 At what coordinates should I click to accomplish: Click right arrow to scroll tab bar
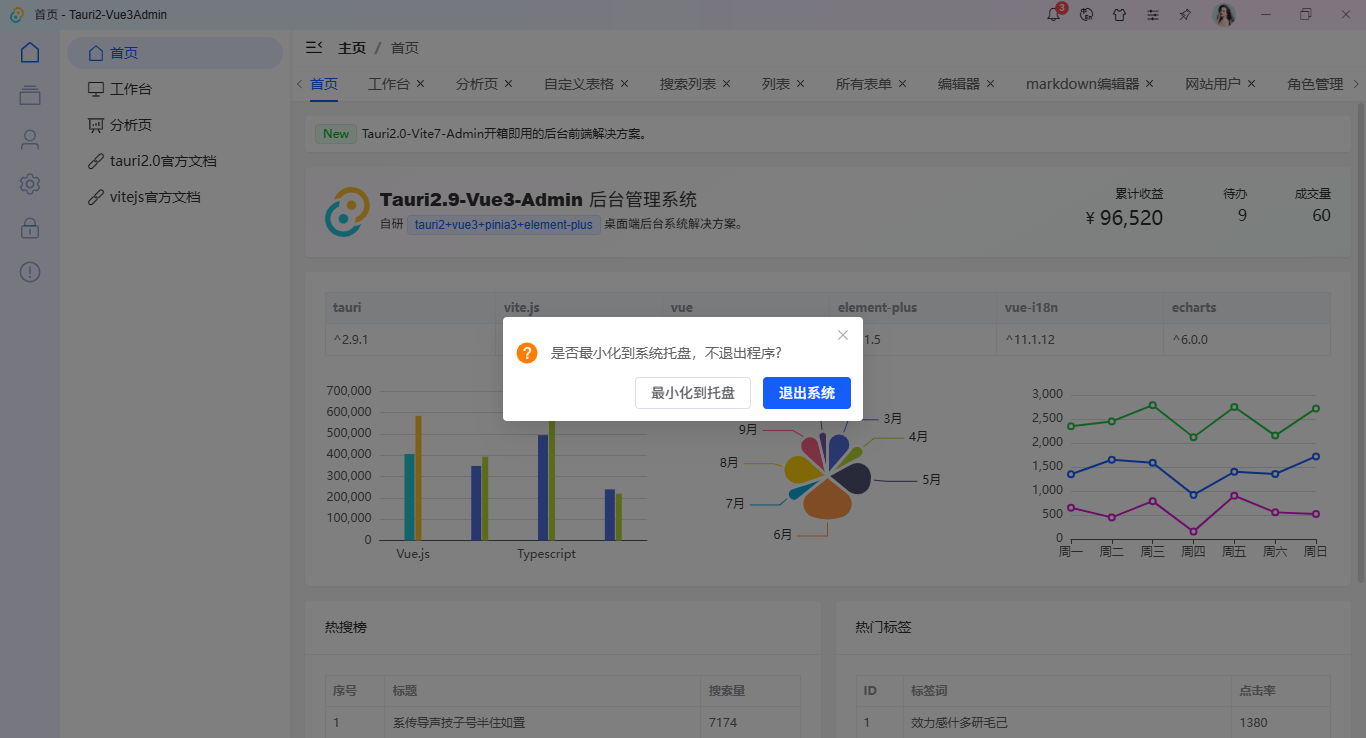pos(1357,84)
